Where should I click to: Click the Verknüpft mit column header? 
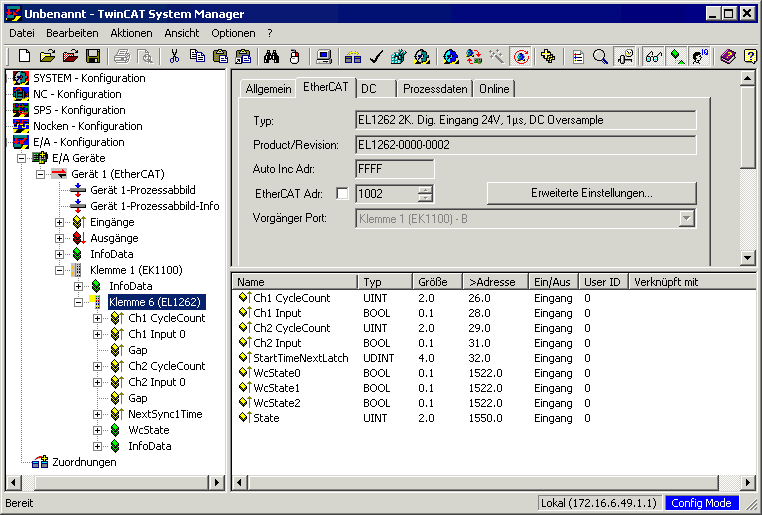pyautogui.click(x=693, y=282)
